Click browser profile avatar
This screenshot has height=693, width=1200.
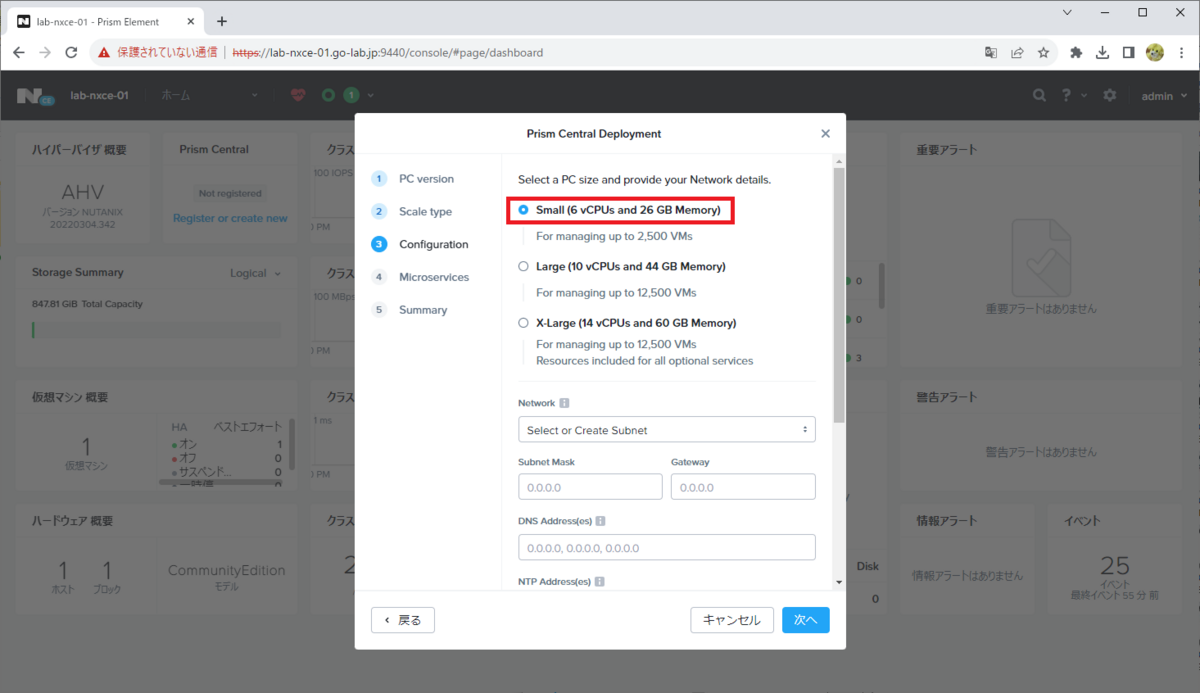pos(1154,52)
